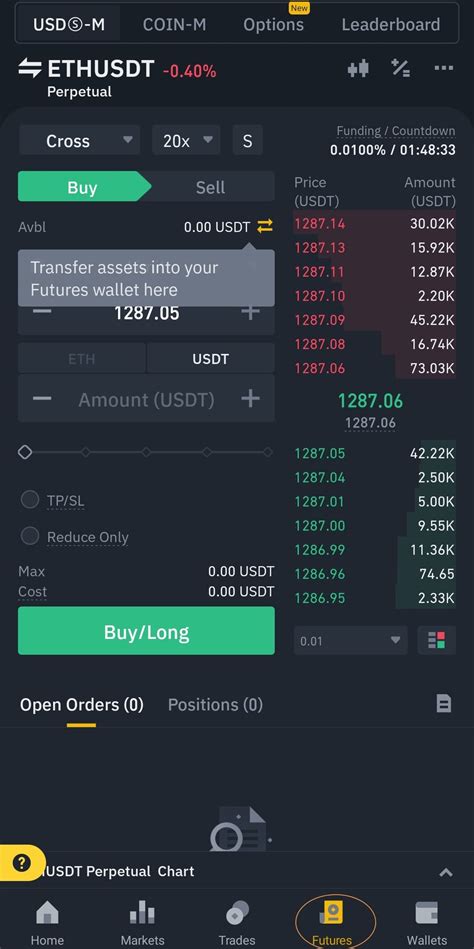Go to Wallets in bottom navigation
Image resolution: width=474 pixels, height=949 pixels.
click(x=427, y=922)
